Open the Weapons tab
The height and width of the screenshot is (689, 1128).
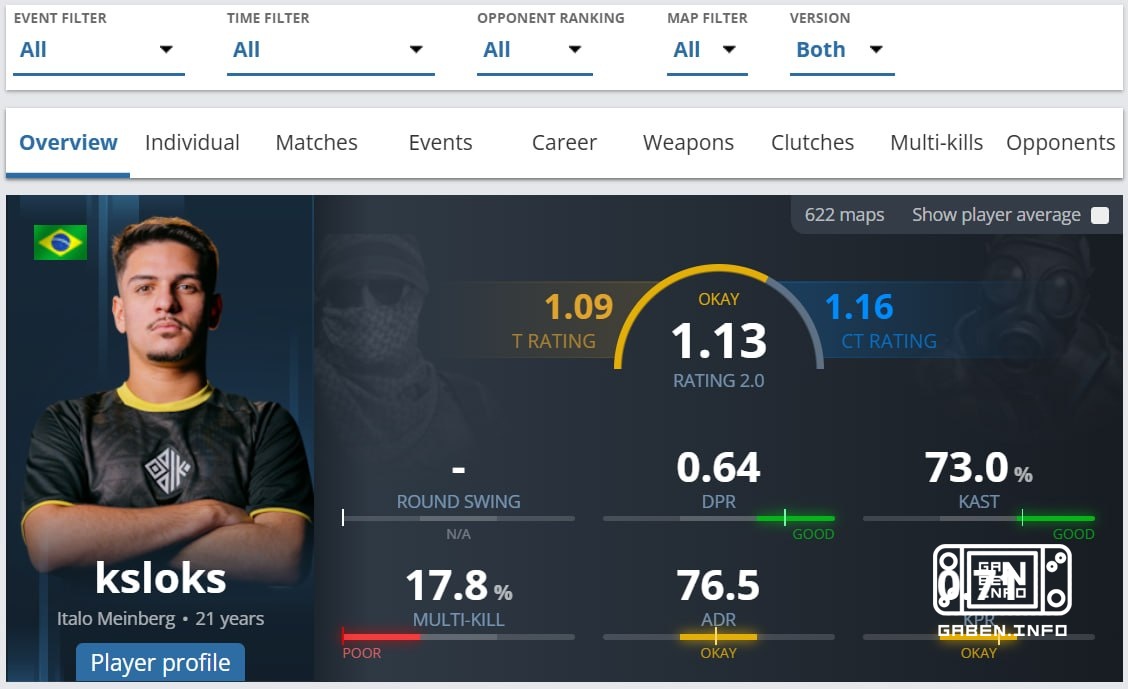688,142
